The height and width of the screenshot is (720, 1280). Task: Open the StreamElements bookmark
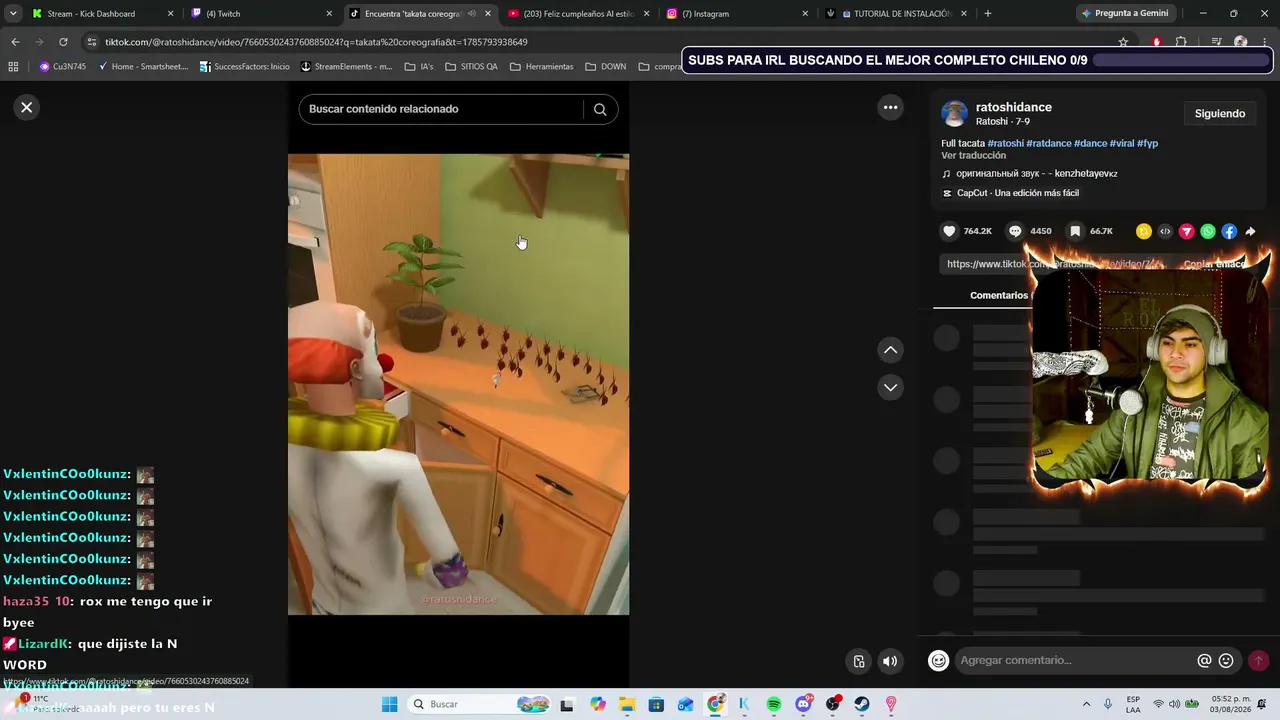pyautogui.click(x=347, y=67)
